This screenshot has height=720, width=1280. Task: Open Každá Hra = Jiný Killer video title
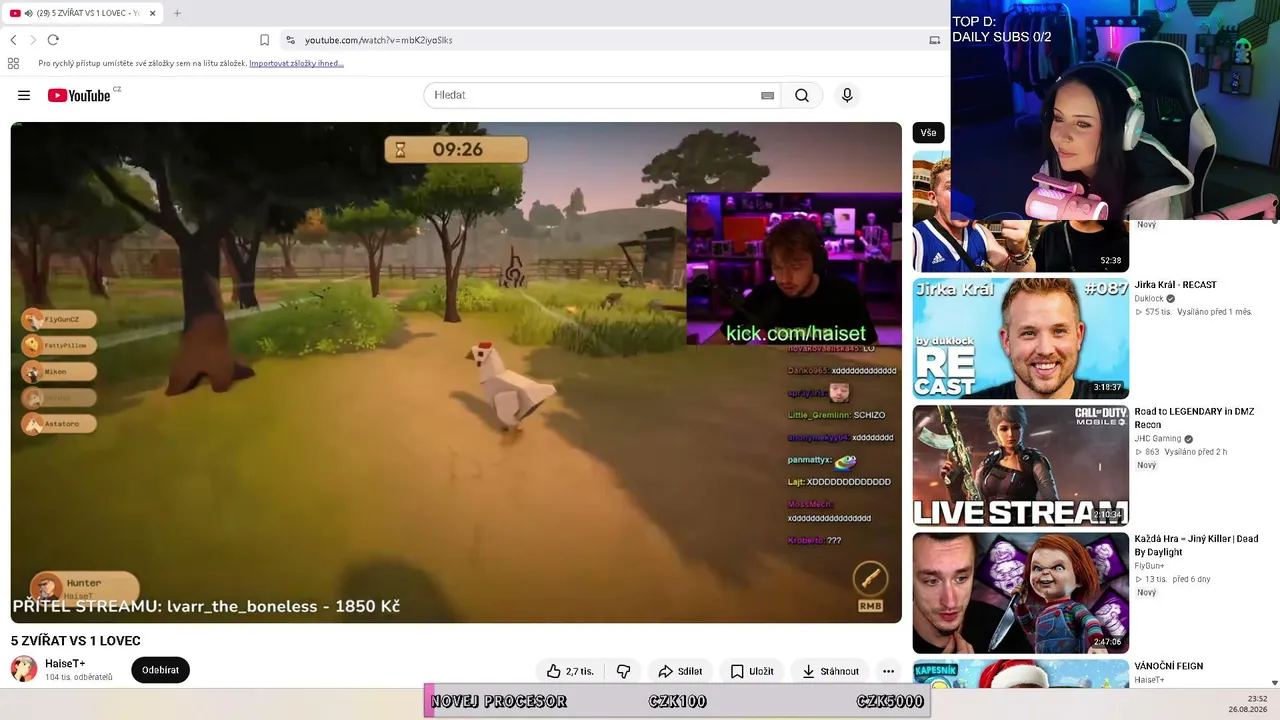(1196, 545)
